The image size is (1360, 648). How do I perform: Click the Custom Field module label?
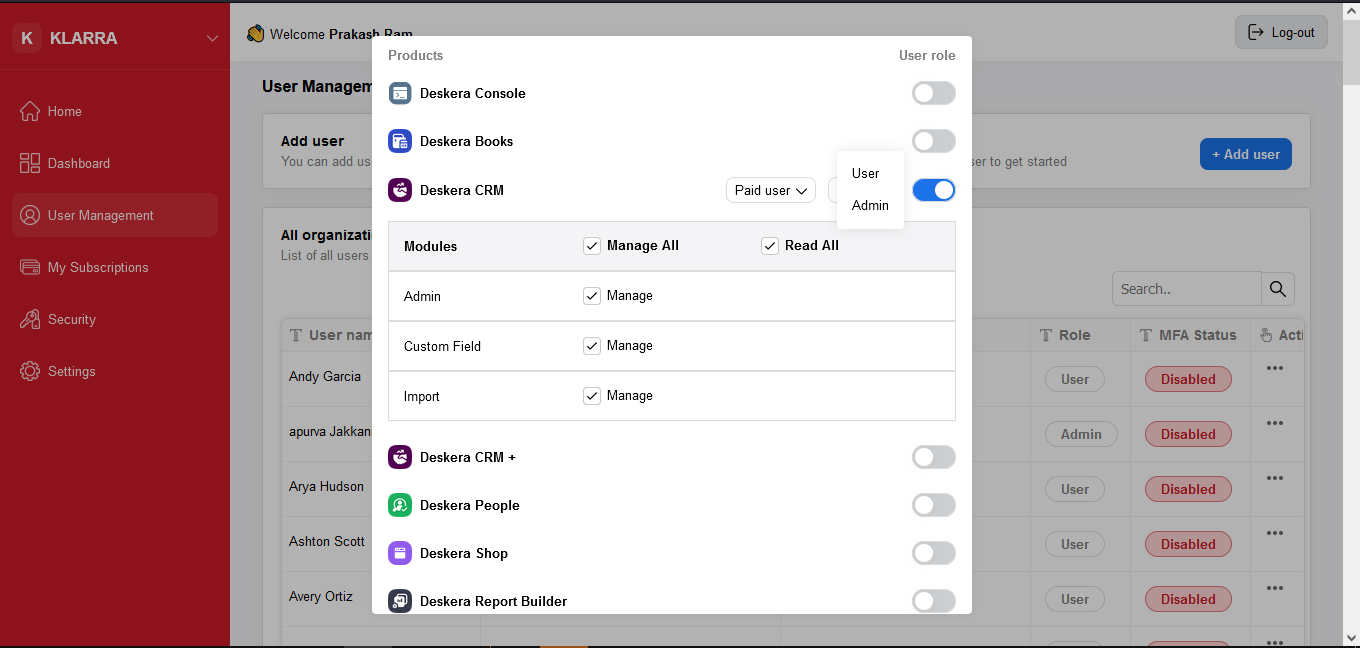[442, 346]
